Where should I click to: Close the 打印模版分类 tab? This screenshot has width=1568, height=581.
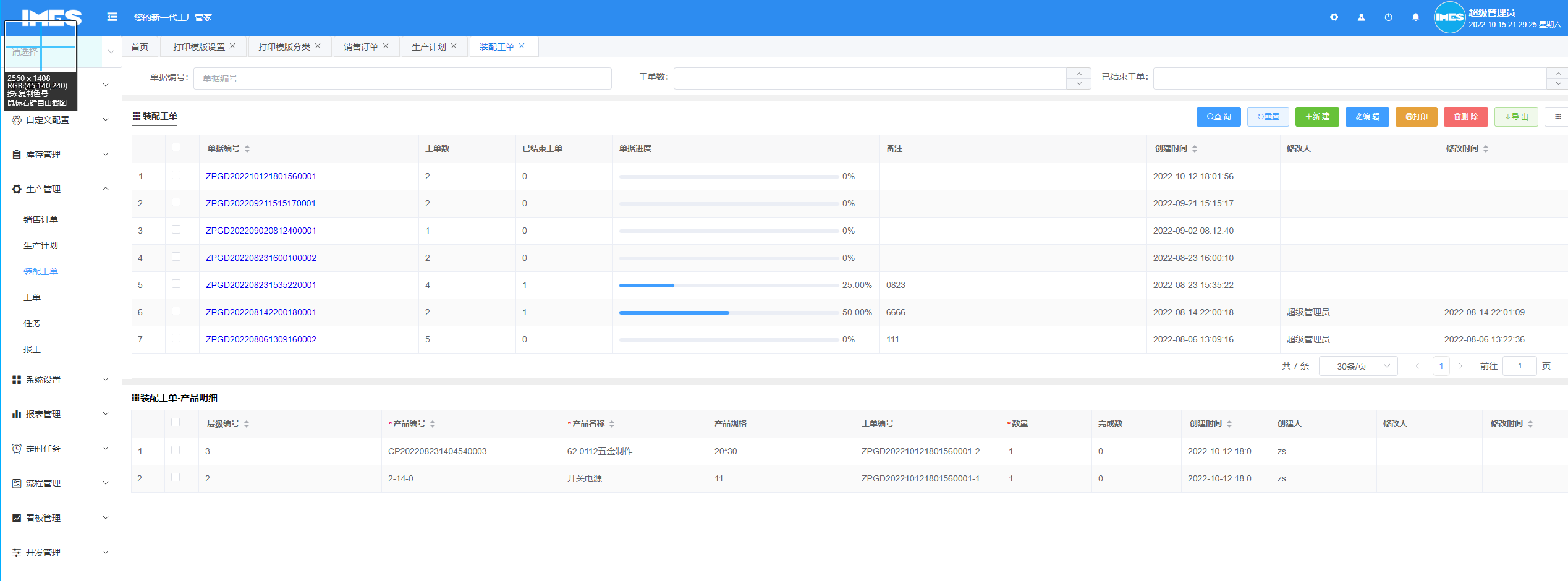click(x=318, y=46)
